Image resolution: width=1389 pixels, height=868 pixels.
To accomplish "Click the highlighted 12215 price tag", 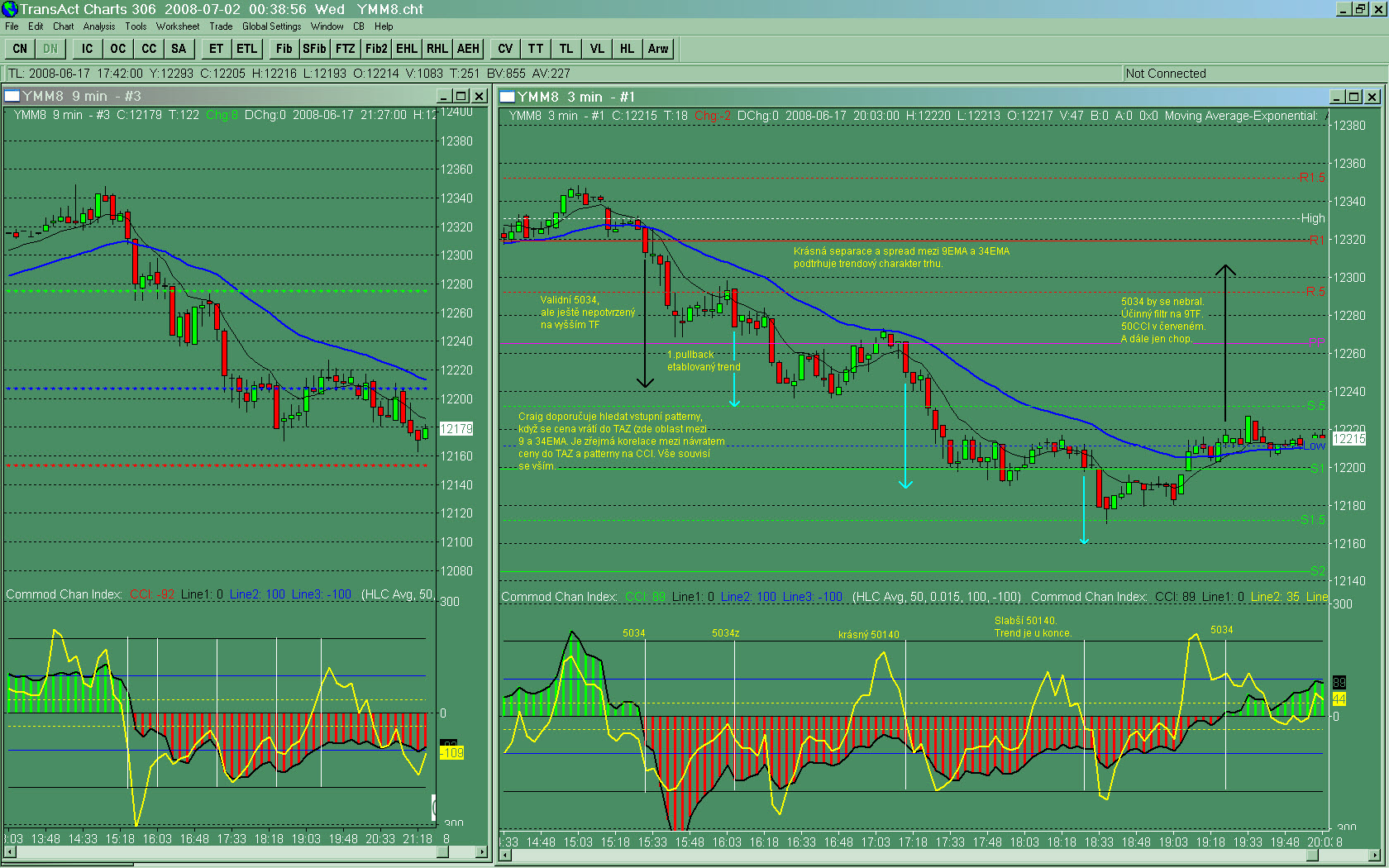I will coord(1349,439).
